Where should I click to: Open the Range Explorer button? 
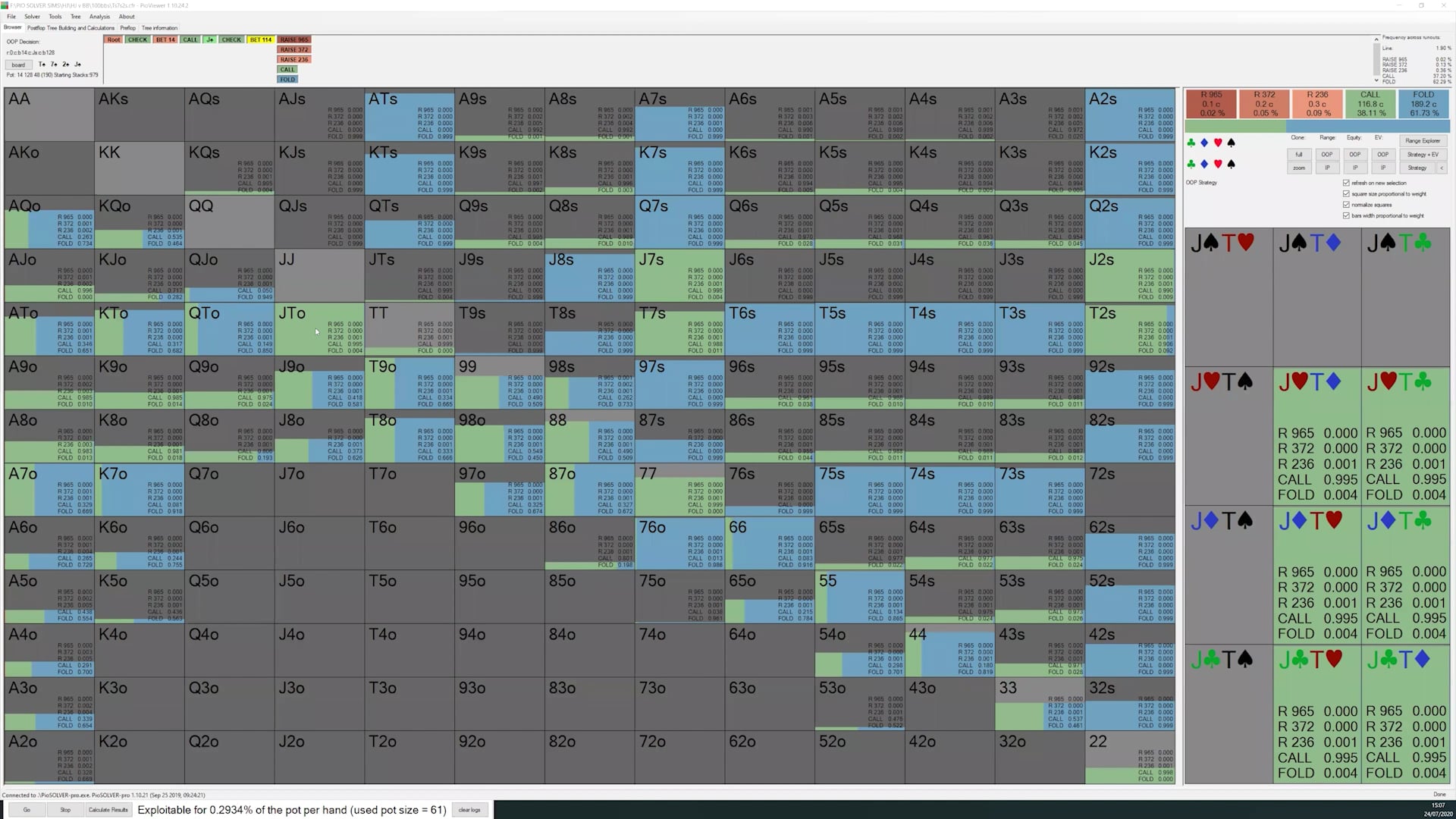(x=1422, y=141)
